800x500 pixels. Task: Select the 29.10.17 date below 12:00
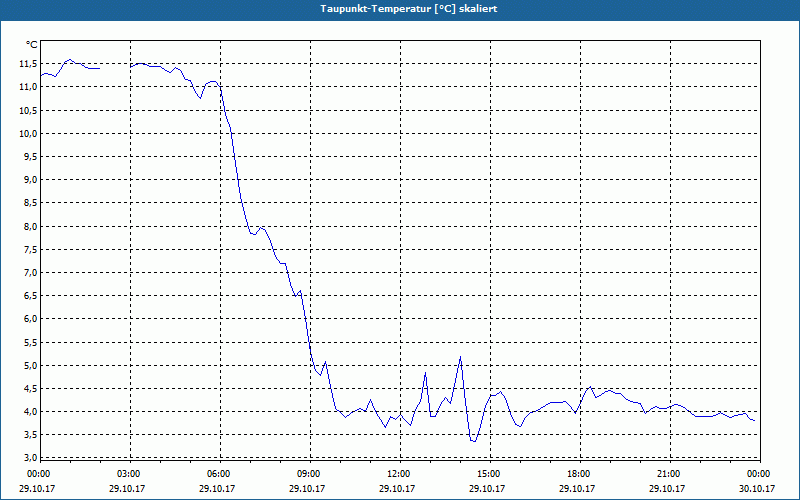pyautogui.click(x=397, y=488)
